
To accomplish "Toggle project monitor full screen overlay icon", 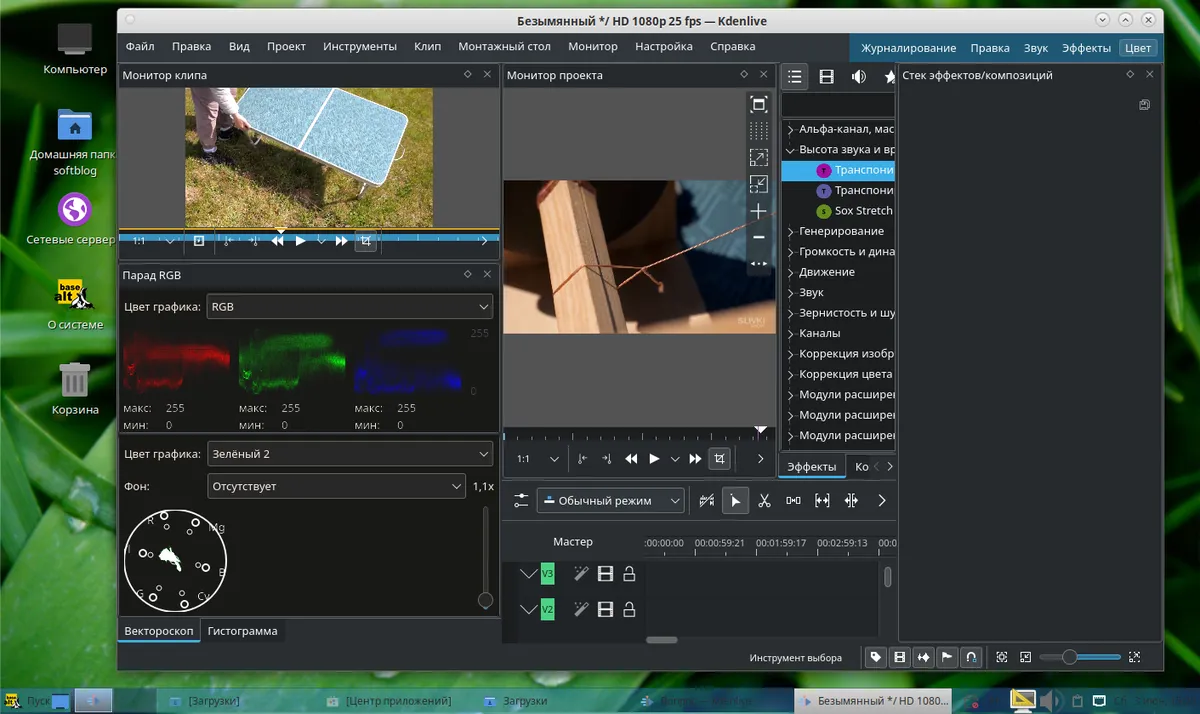I will [x=758, y=104].
